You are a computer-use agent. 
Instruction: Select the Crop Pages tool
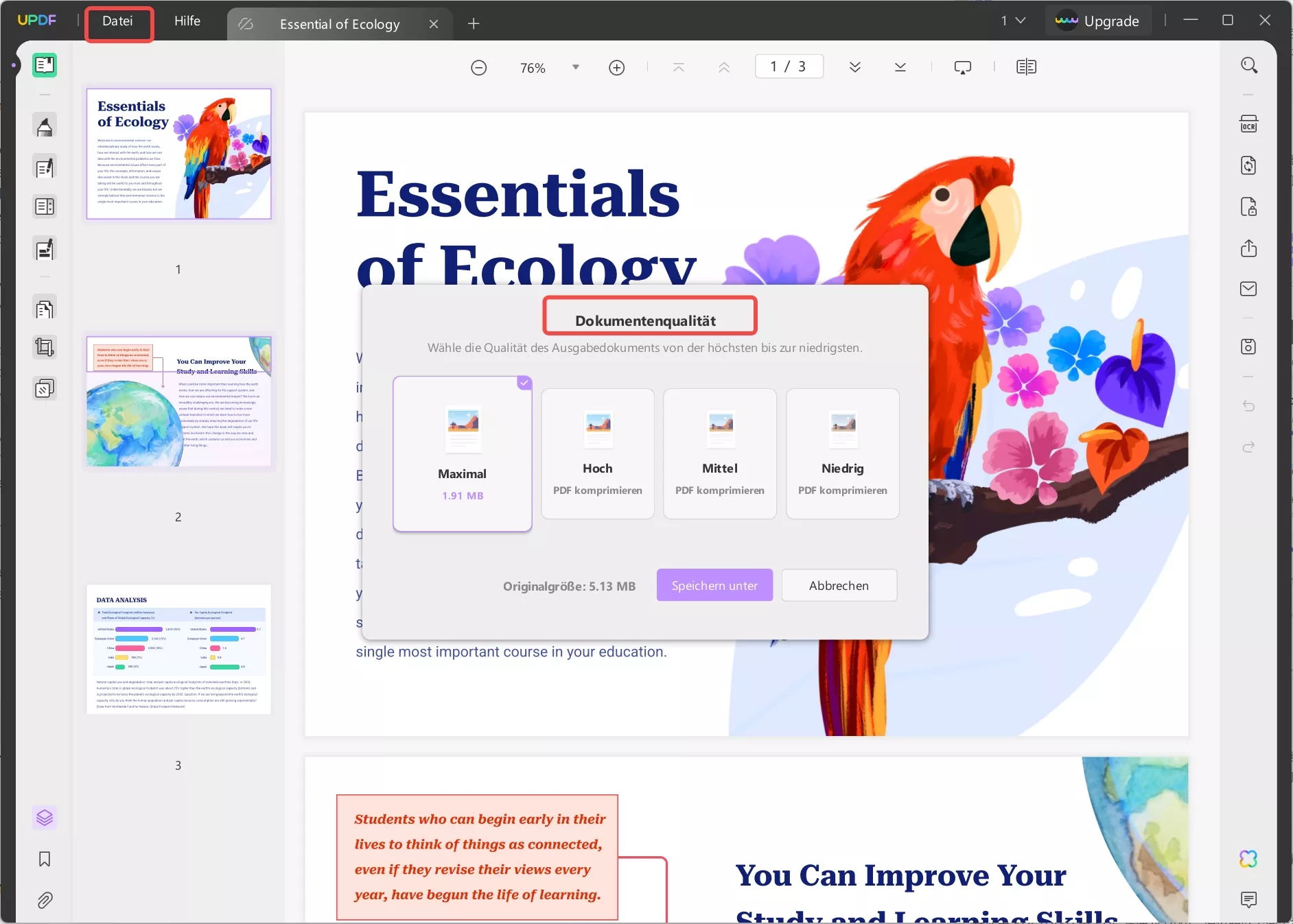[45, 348]
